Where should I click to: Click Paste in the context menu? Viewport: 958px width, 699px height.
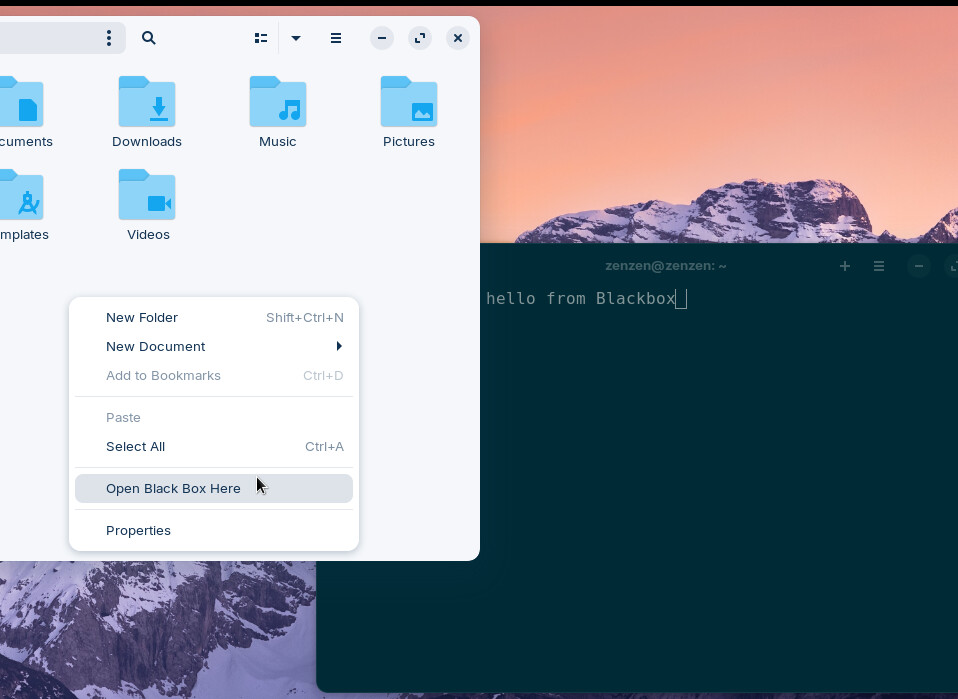tap(214, 418)
